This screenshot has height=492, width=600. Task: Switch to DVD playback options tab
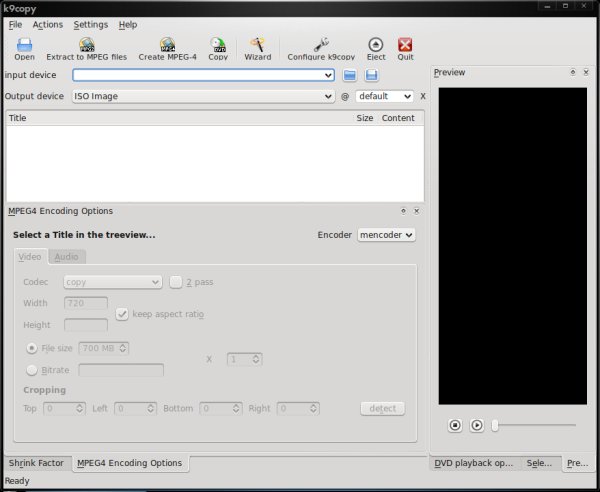point(475,463)
